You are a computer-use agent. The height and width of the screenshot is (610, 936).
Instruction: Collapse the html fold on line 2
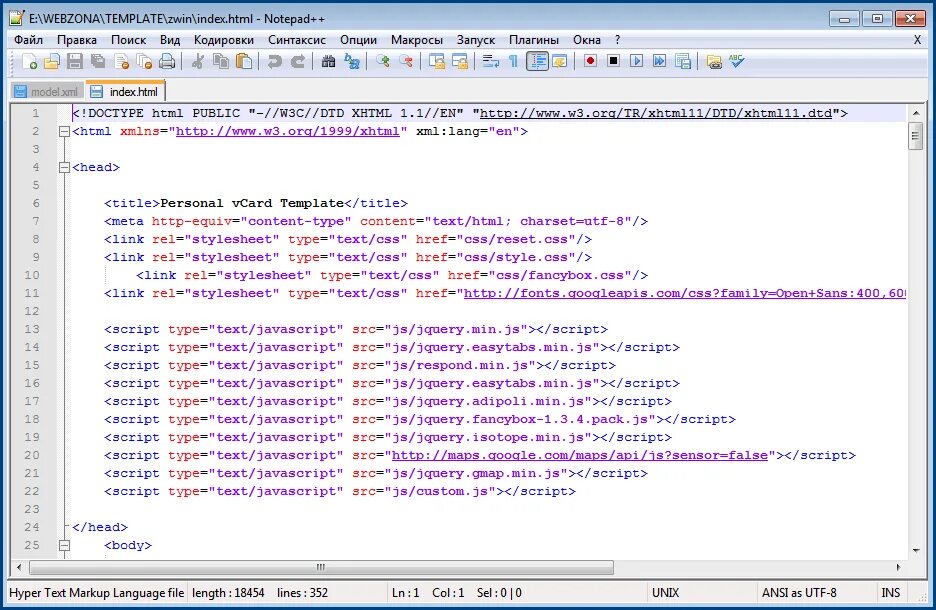[64, 131]
